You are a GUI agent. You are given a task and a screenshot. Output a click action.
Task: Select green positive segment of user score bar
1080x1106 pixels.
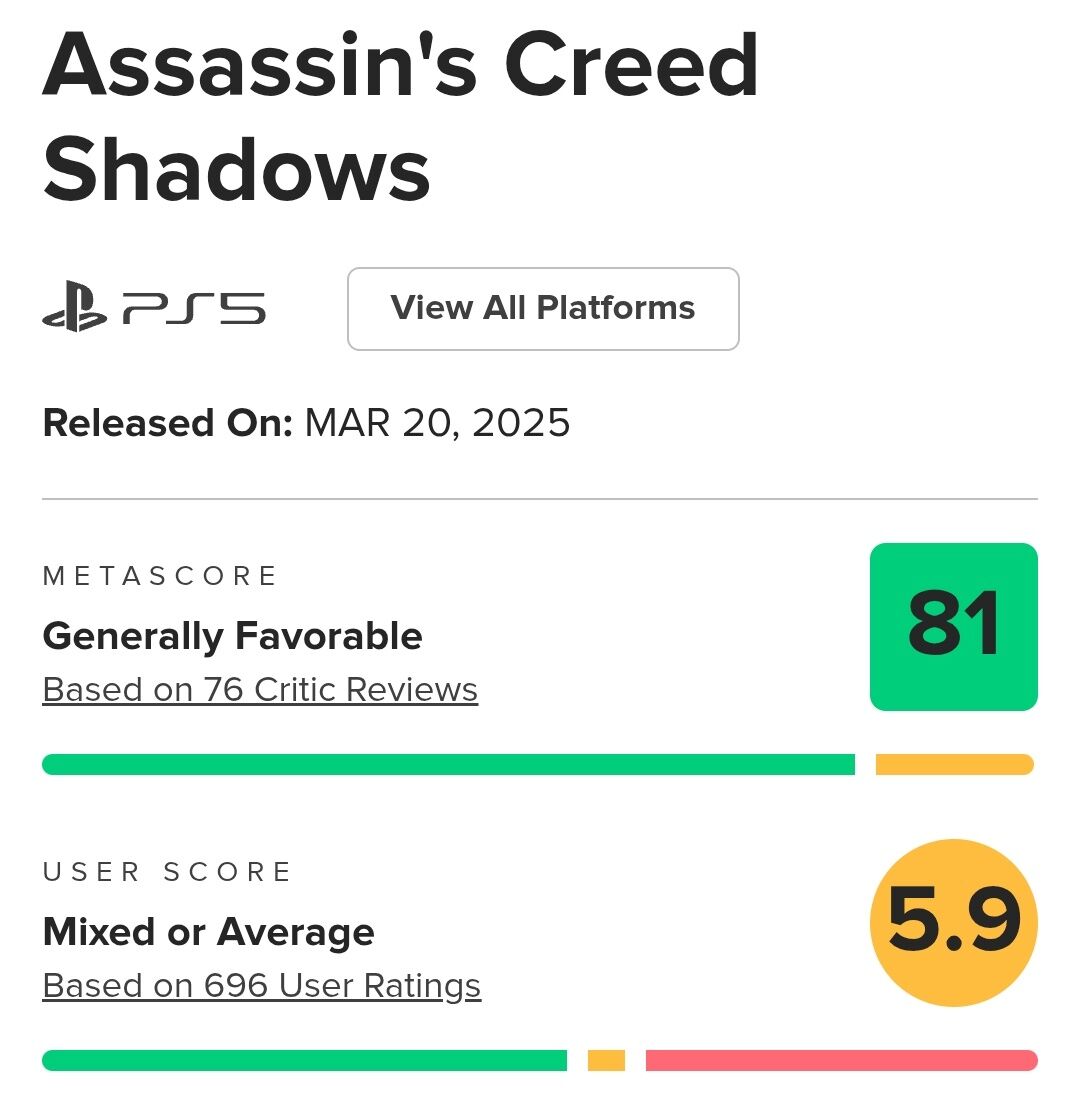click(304, 1060)
